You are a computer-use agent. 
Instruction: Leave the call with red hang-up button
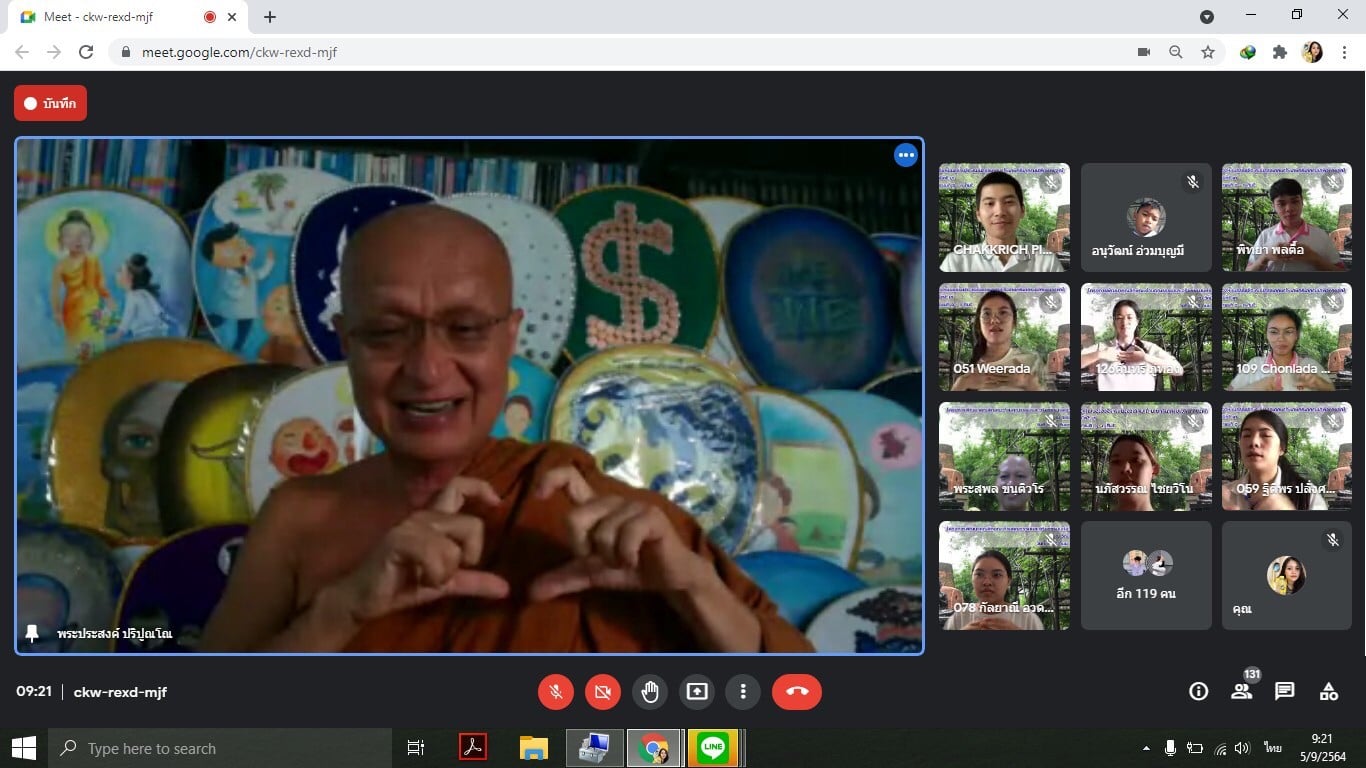pyautogui.click(x=796, y=691)
